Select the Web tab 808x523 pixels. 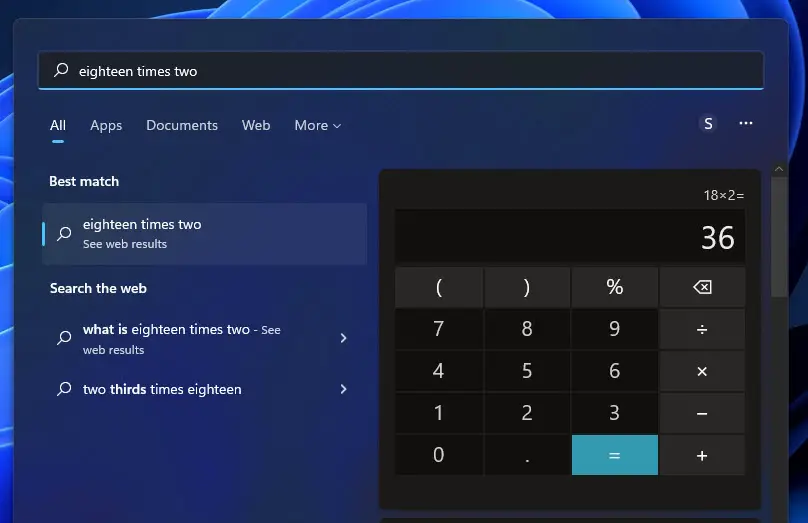coord(256,125)
